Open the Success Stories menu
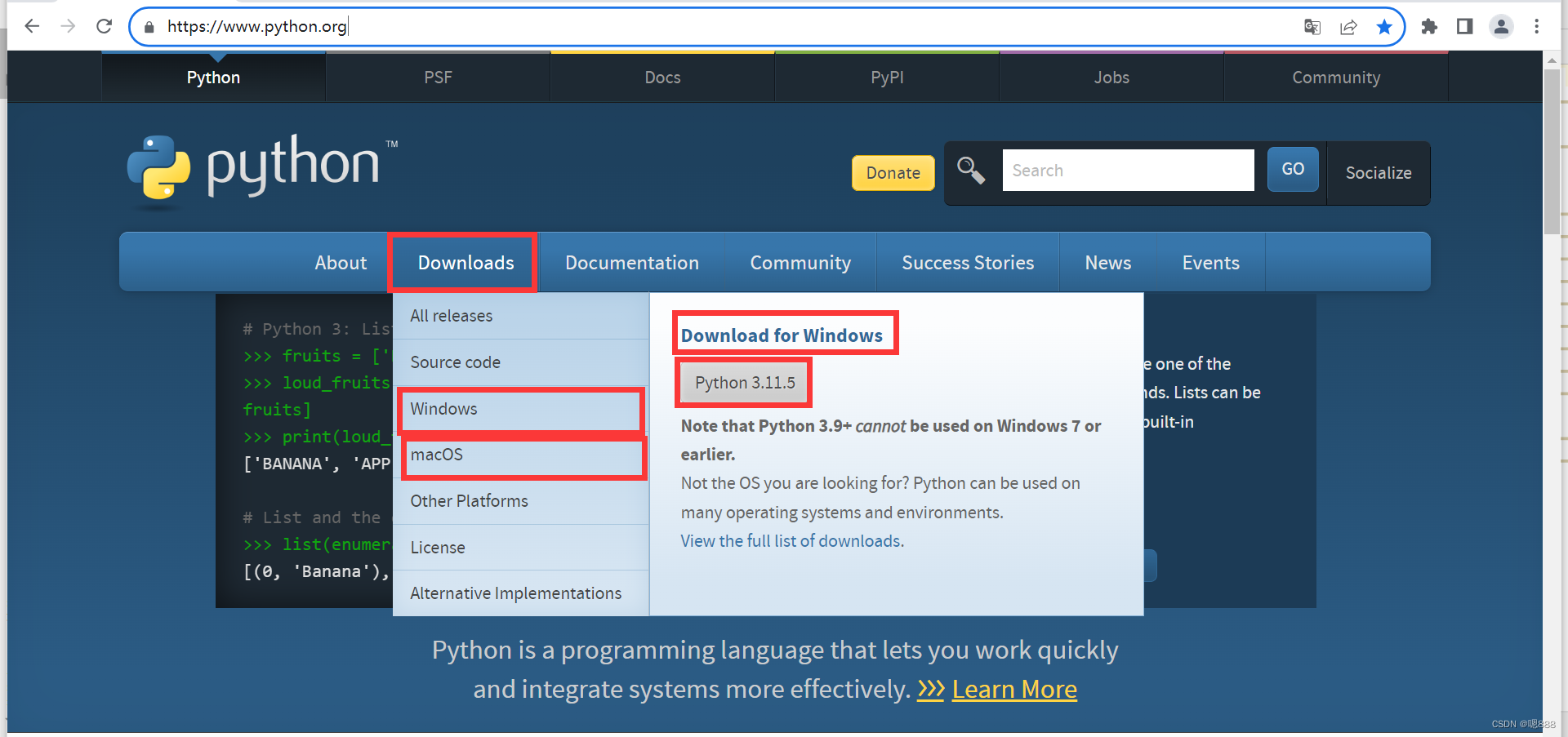The image size is (1568, 737). (x=968, y=263)
